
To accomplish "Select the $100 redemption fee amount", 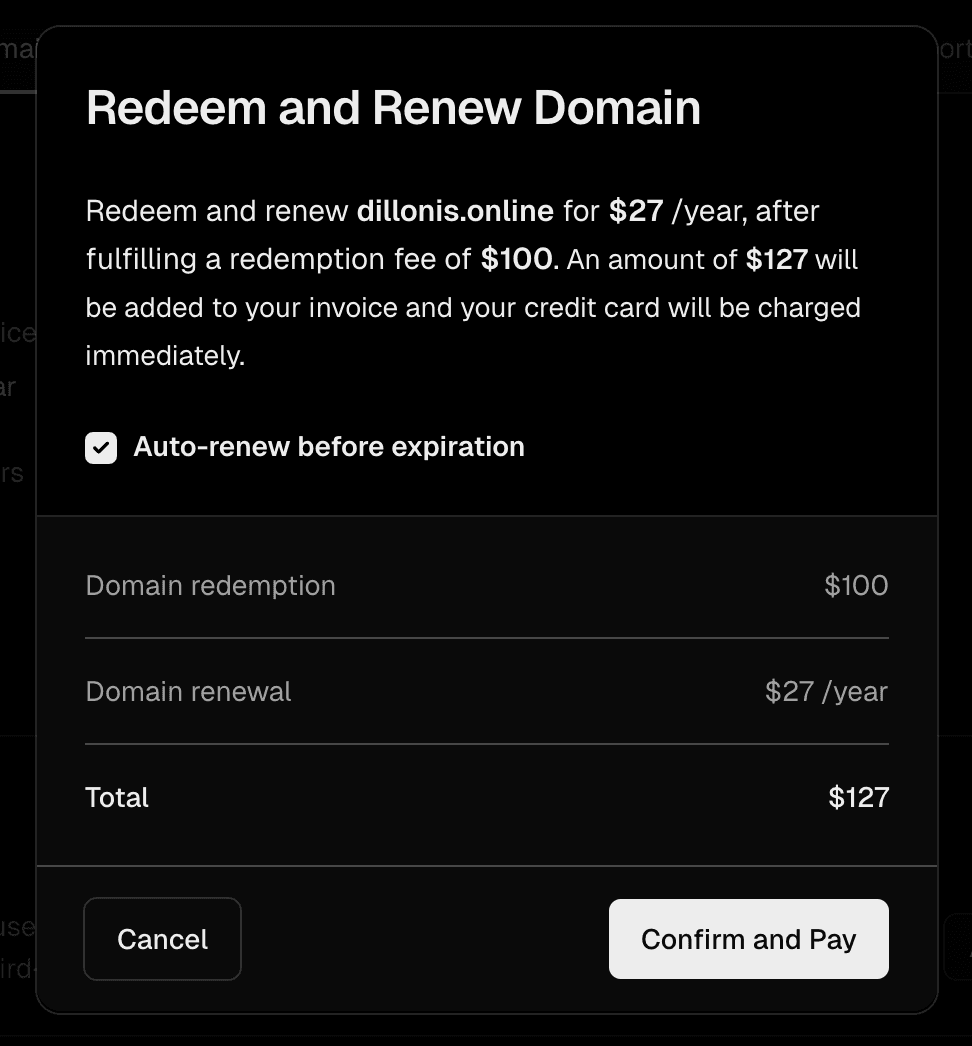I will [x=856, y=586].
